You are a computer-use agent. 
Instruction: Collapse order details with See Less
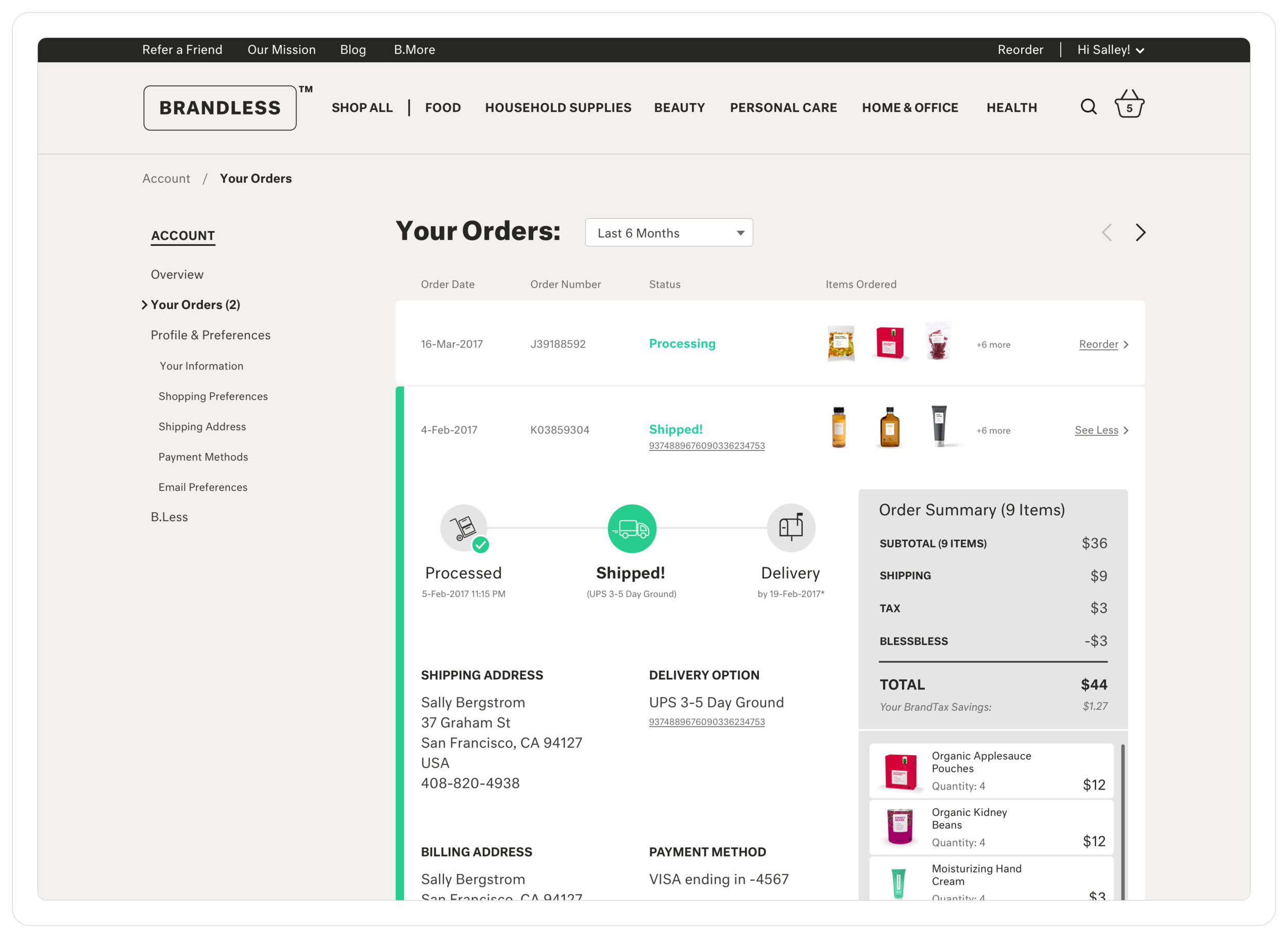(1101, 430)
